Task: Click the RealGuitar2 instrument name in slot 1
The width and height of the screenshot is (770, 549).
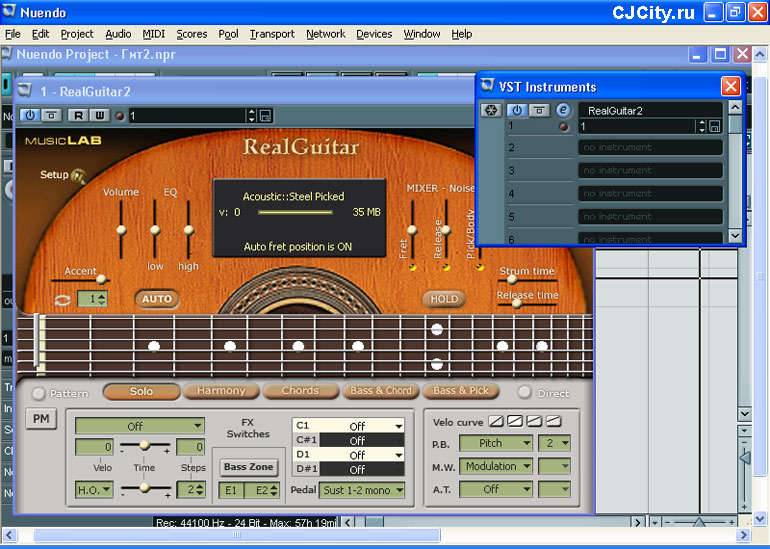Action: pos(650,110)
